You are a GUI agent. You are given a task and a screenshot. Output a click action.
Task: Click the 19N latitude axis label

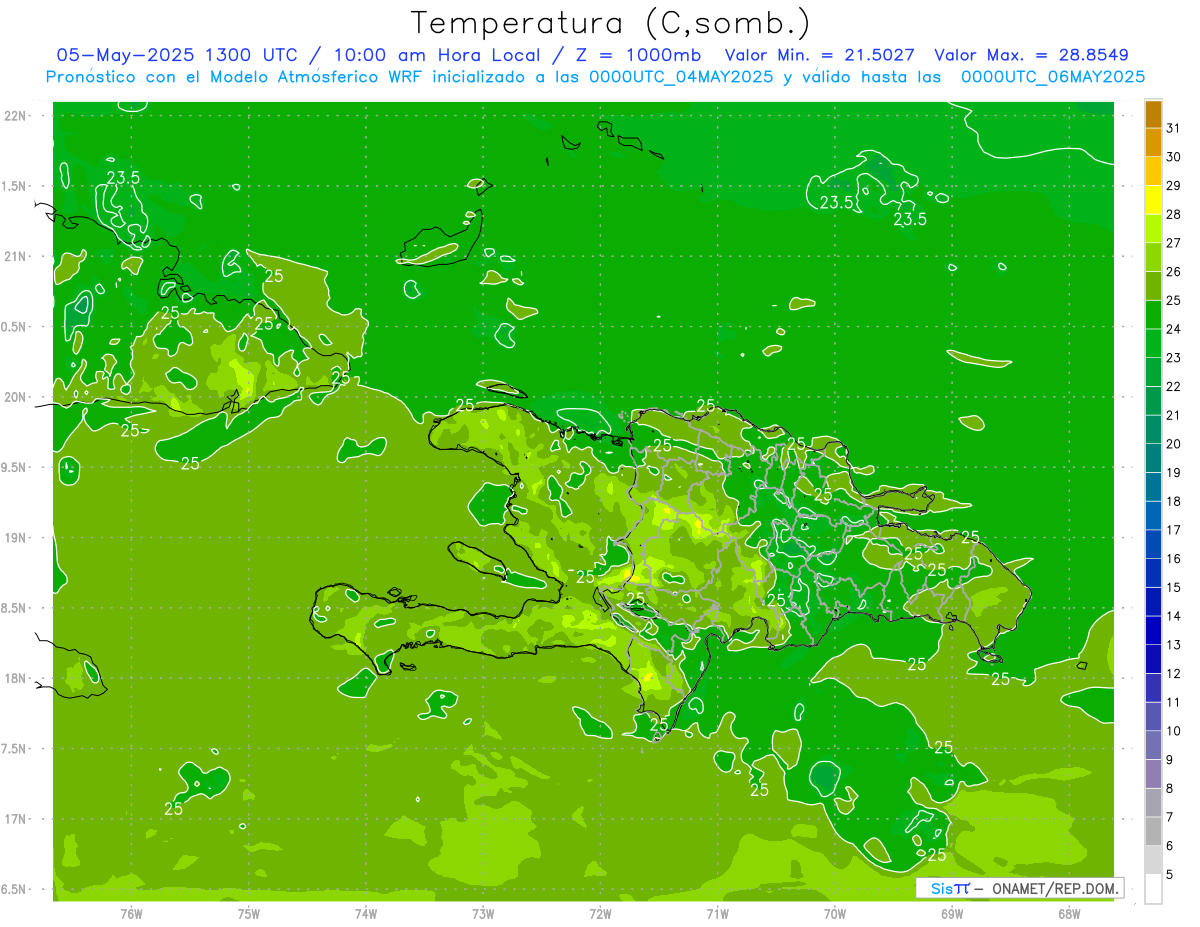(15, 538)
